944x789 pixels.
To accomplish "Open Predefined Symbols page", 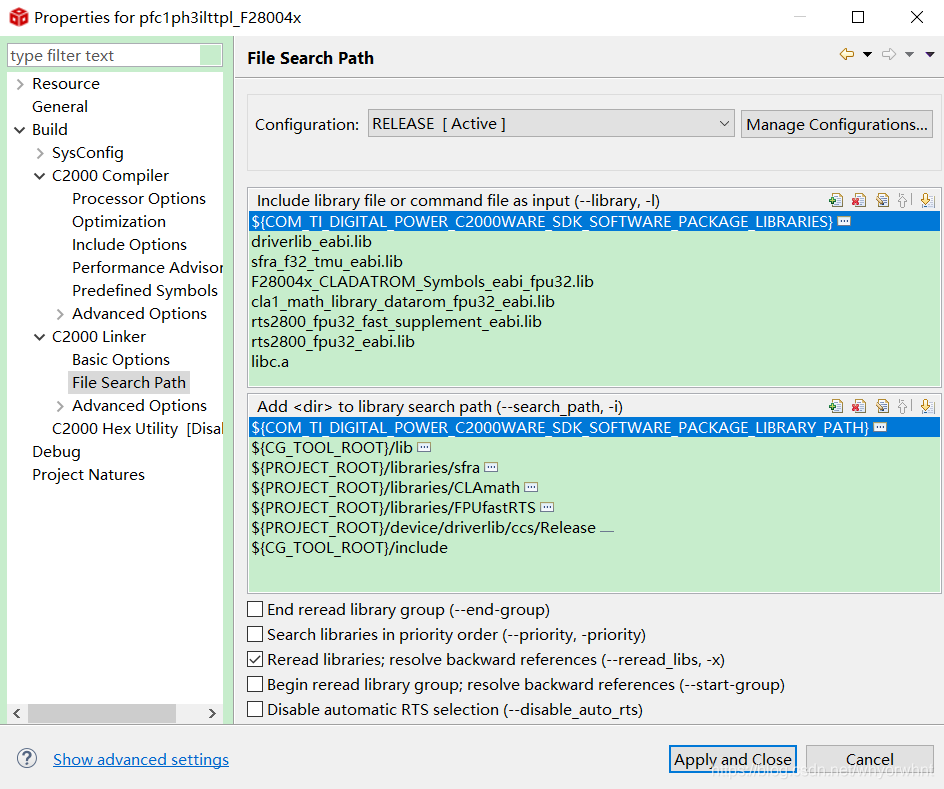I will pos(144,290).
